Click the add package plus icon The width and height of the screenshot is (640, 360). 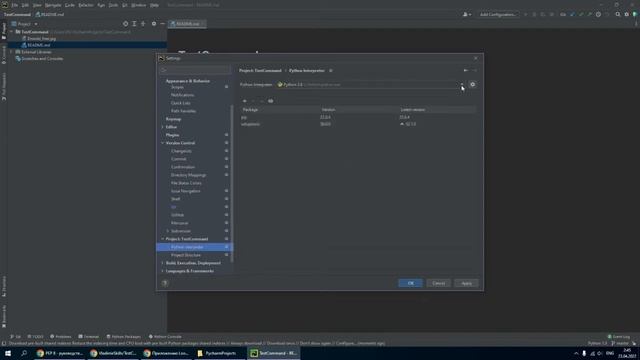tap(244, 101)
